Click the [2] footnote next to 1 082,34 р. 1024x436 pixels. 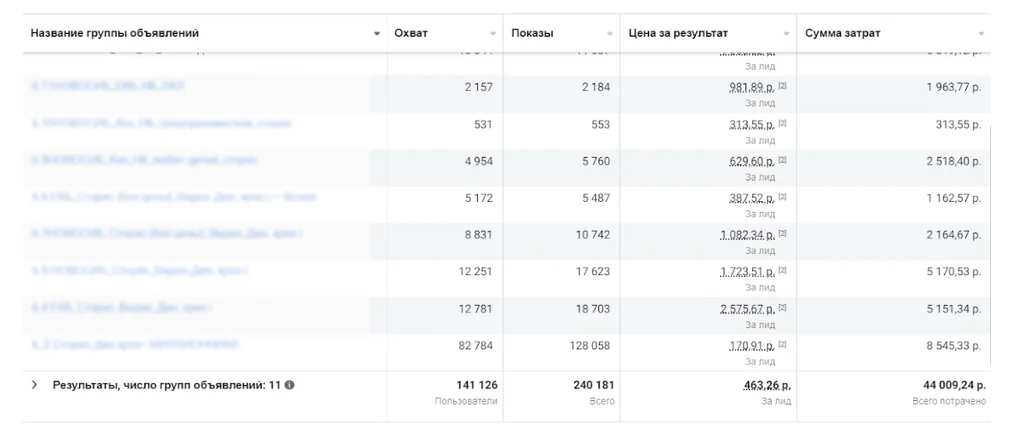point(782,233)
